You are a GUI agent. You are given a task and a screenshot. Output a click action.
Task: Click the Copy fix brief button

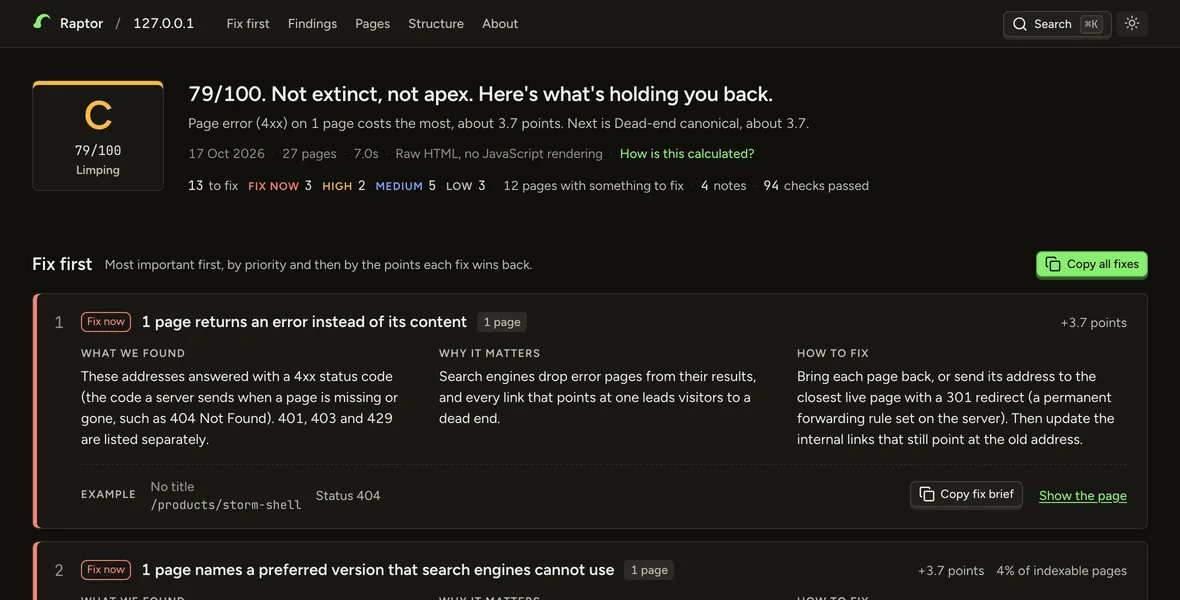click(x=966, y=495)
